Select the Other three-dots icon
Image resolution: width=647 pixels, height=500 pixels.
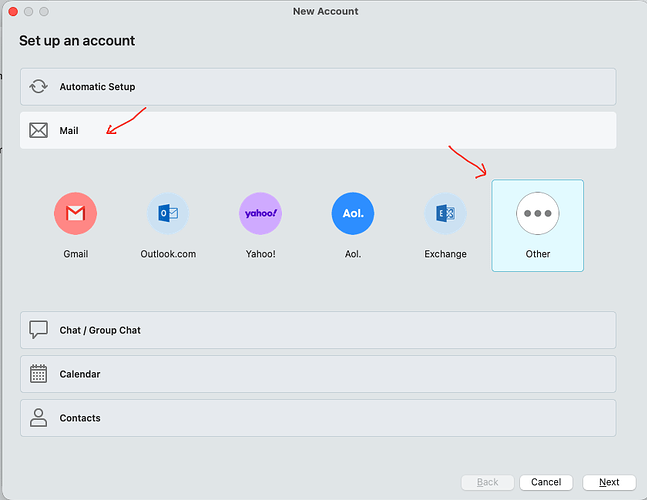[538, 213]
